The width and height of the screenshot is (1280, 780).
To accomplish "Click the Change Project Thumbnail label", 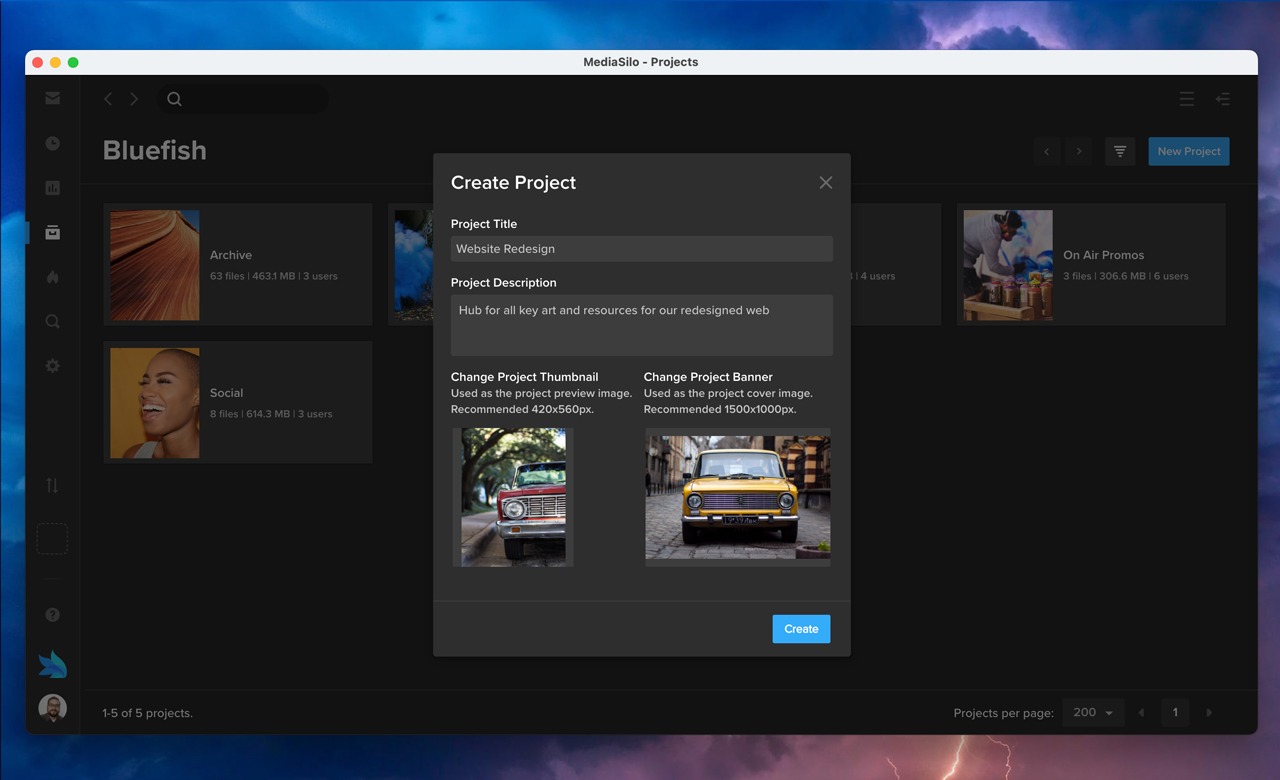I will tap(525, 377).
